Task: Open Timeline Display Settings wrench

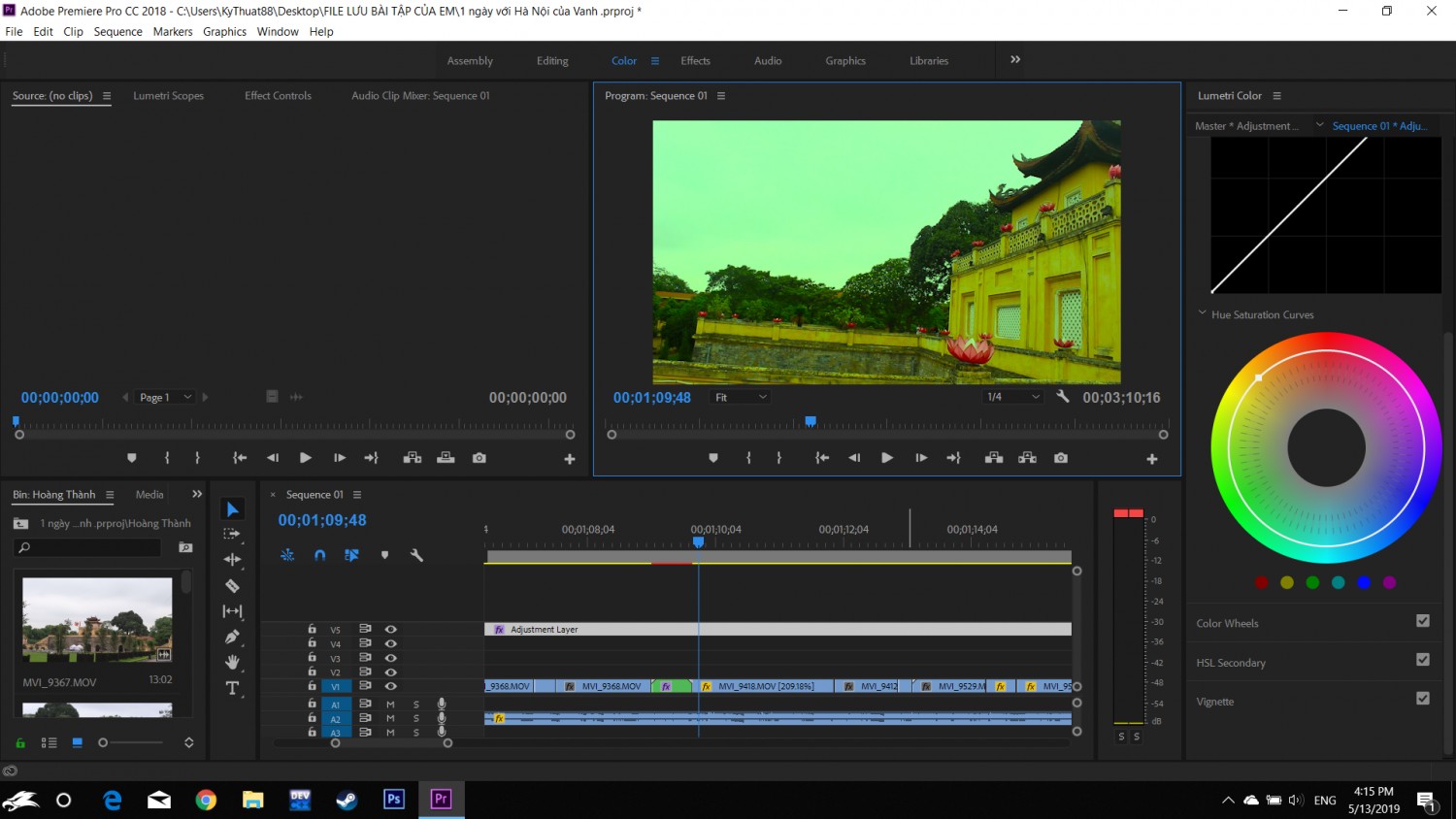Action: coord(416,555)
